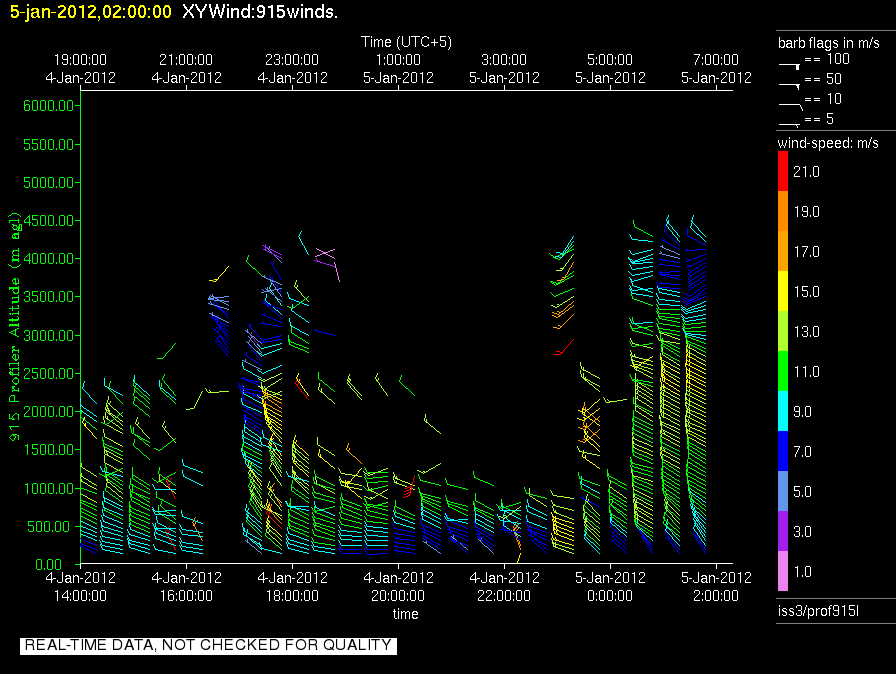The width and height of the screenshot is (896, 674).
Task: Click the 3:00:00 5-Jan-2012 top time label
Action: (504, 69)
